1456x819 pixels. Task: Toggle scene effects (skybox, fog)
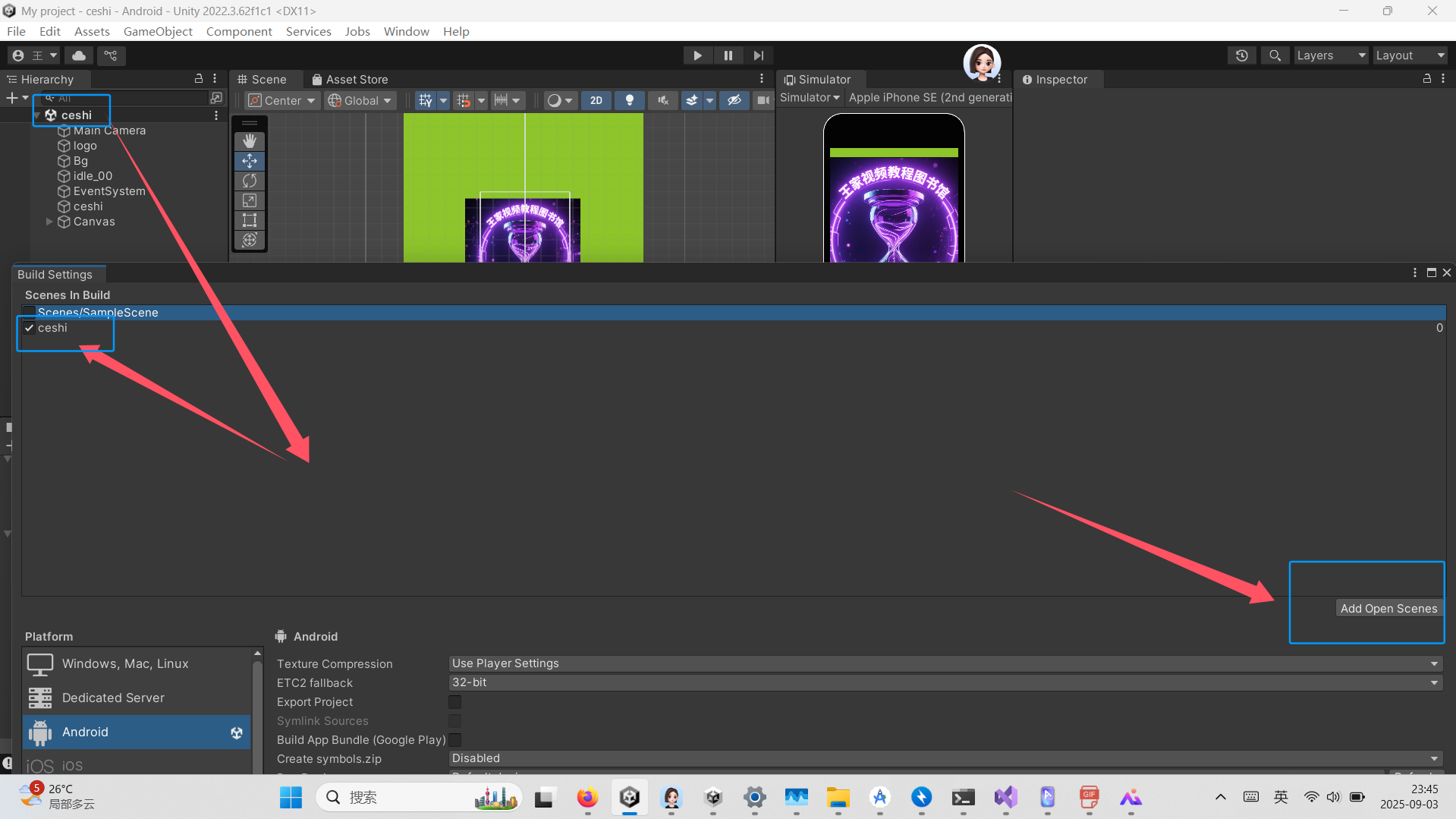pyautogui.click(x=691, y=100)
